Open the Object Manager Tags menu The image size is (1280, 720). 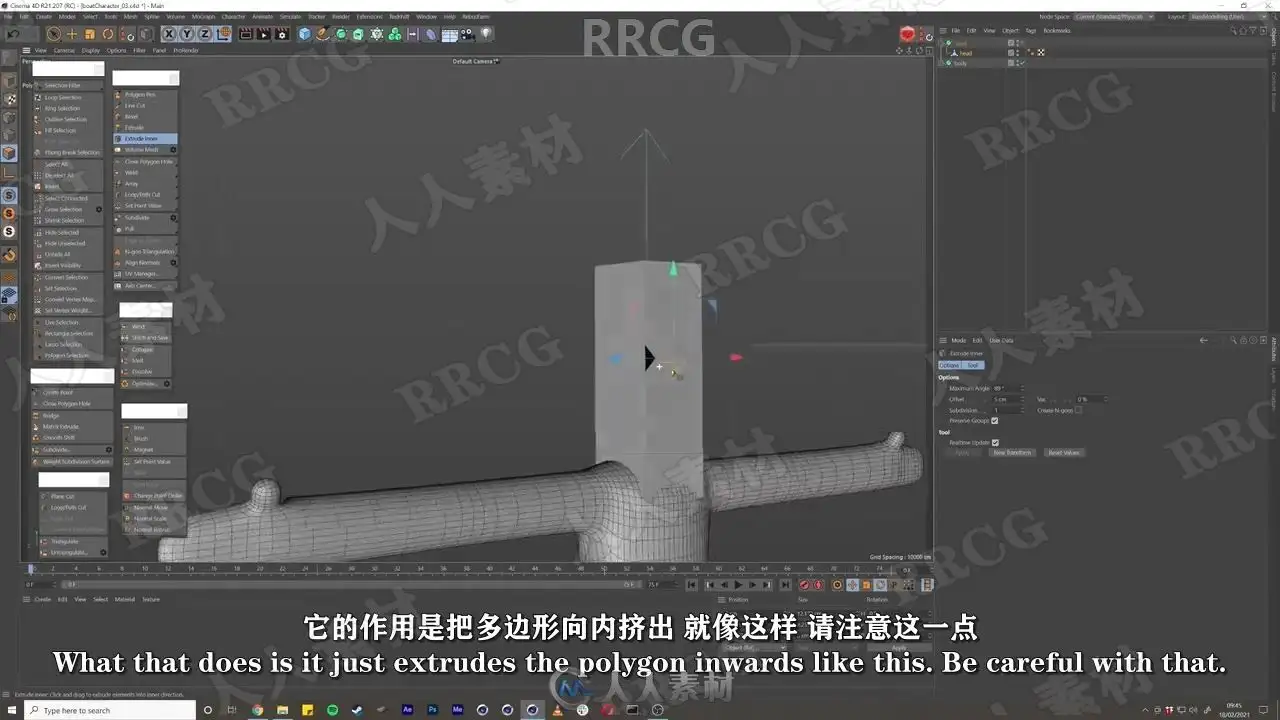click(1031, 31)
